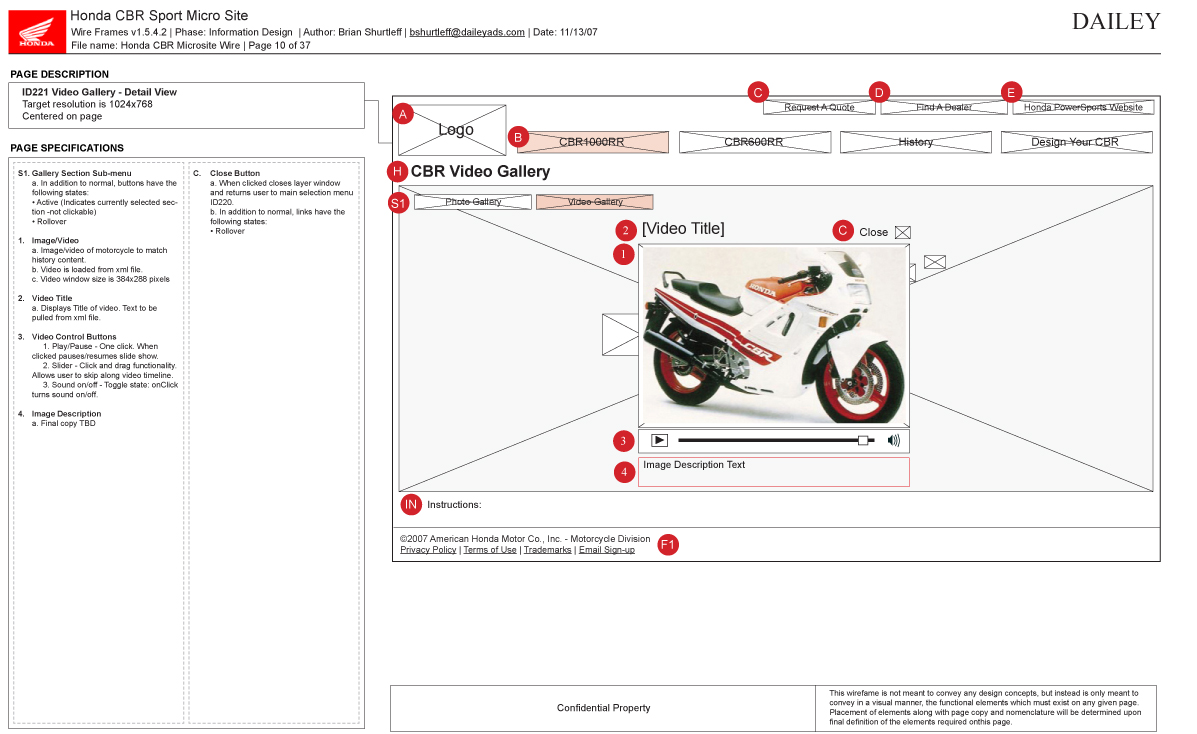Click the Terms of Use link

[490, 550]
